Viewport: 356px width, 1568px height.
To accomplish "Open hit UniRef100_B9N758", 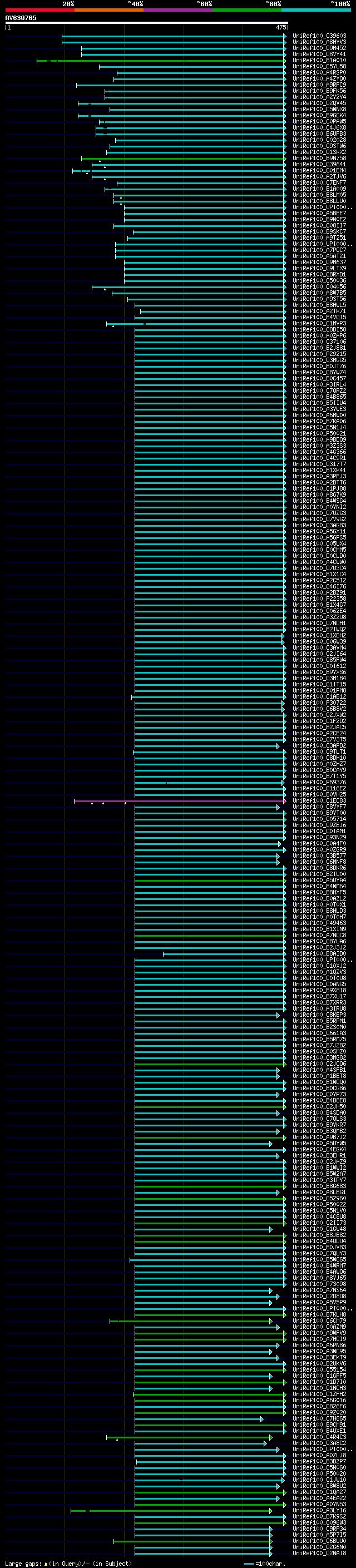I will click(319, 159).
